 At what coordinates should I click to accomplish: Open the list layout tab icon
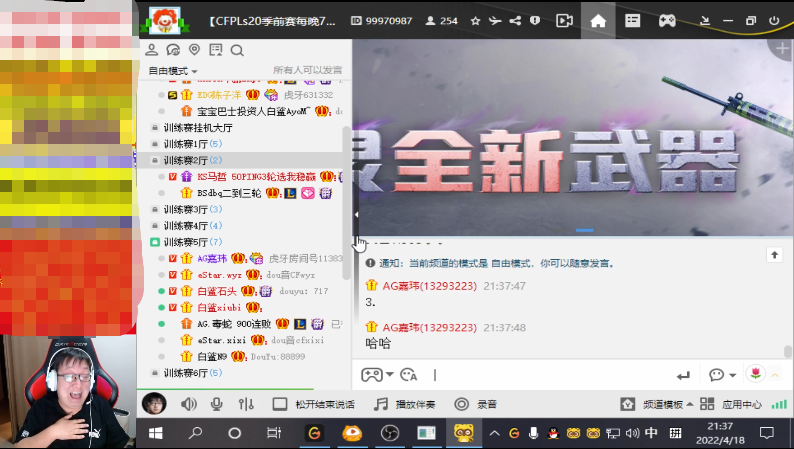click(632, 21)
